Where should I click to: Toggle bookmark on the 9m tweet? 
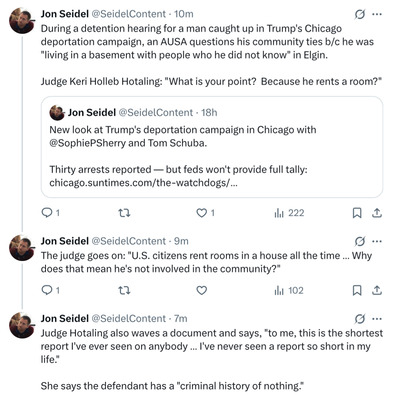point(357,290)
